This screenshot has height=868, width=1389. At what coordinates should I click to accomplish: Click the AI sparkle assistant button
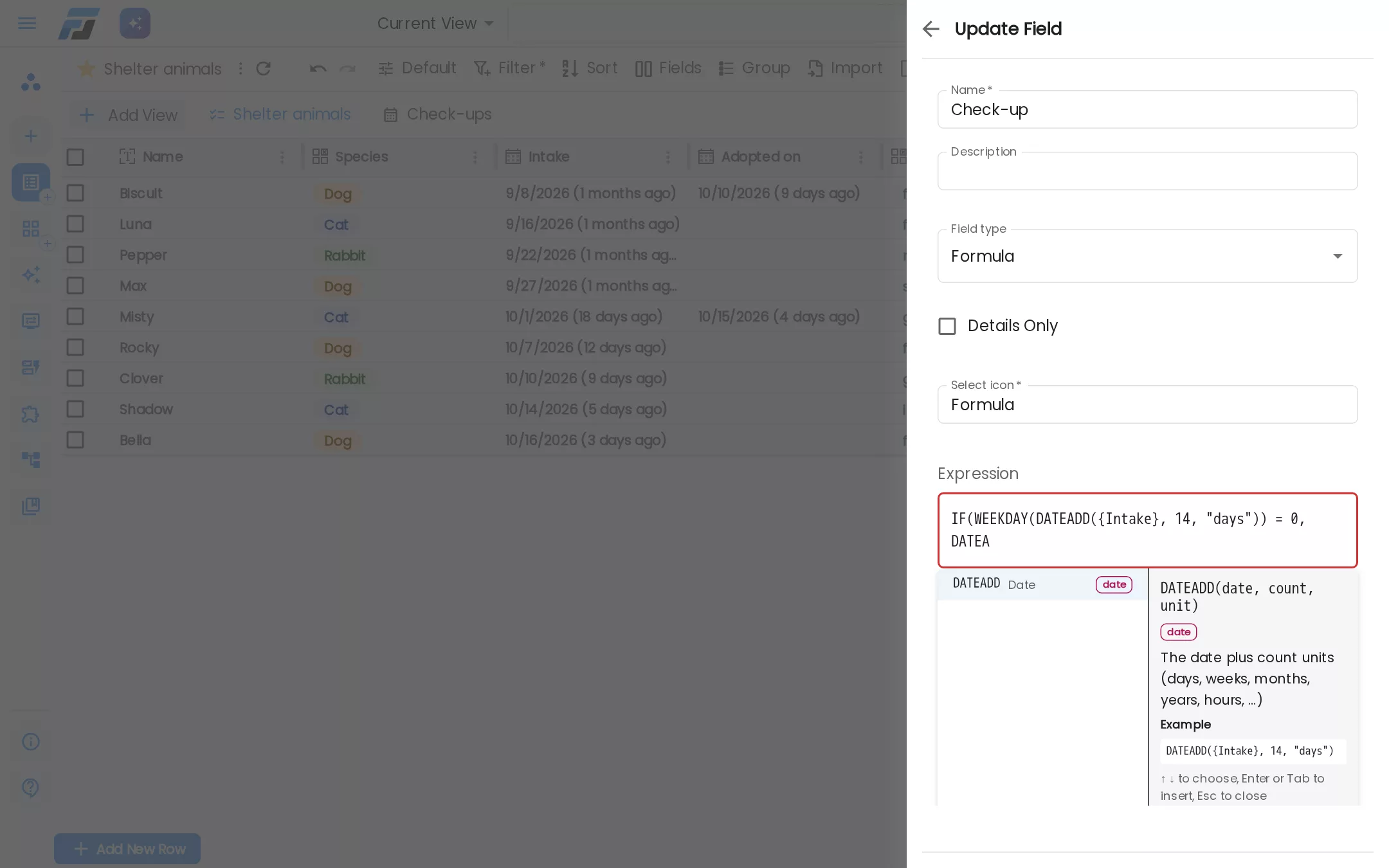pyautogui.click(x=134, y=23)
